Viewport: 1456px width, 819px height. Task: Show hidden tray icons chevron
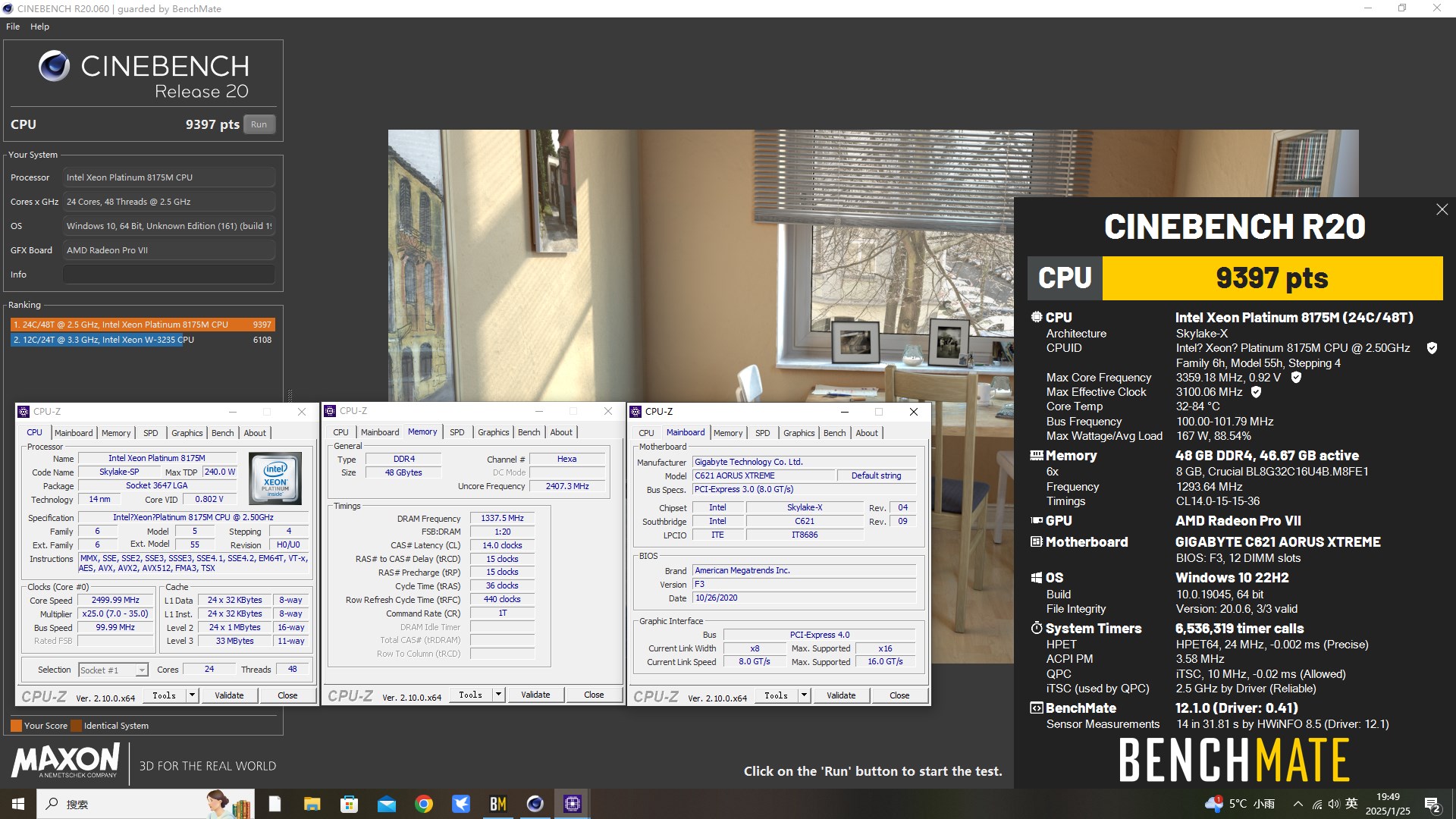tap(1298, 804)
